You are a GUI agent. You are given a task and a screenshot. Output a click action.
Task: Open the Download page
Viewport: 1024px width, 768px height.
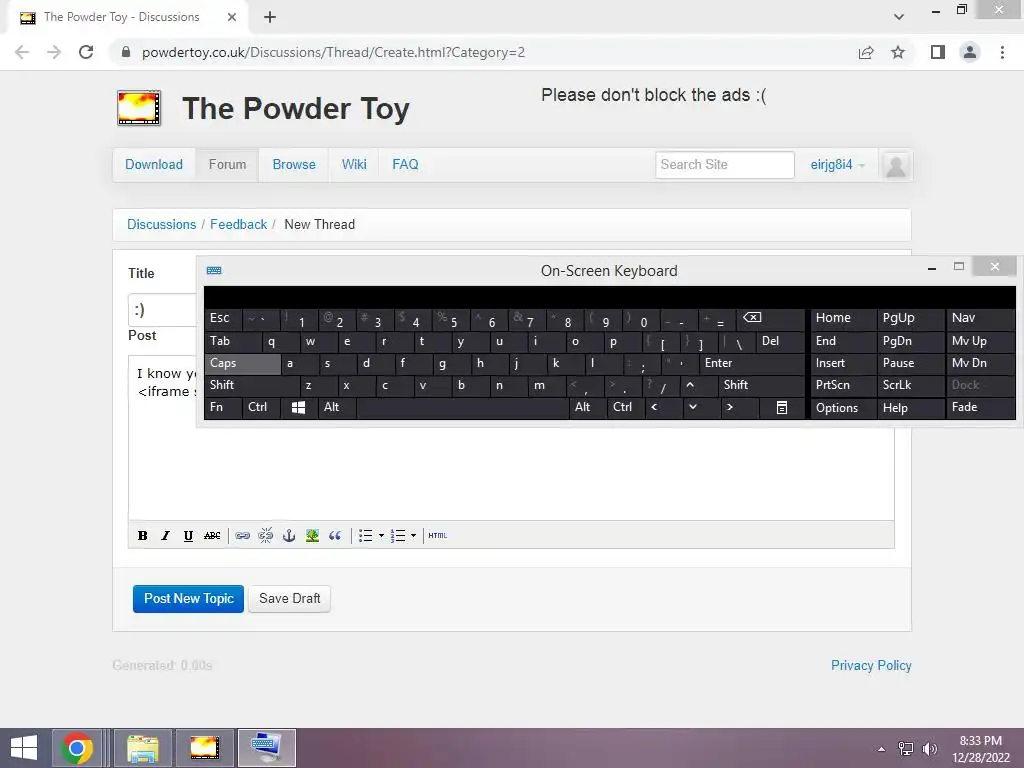tap(154, 165)
